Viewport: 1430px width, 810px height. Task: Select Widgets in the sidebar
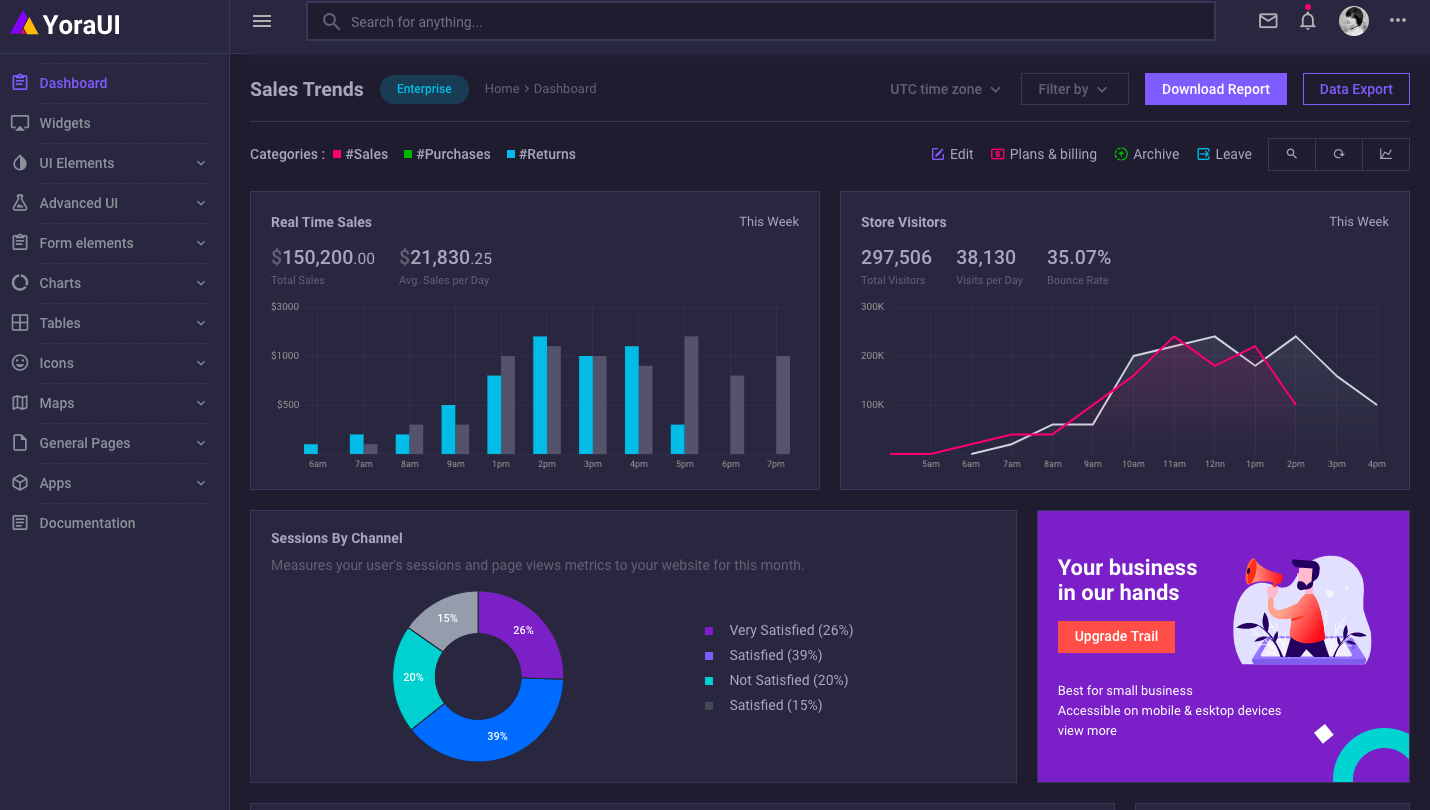65,123
